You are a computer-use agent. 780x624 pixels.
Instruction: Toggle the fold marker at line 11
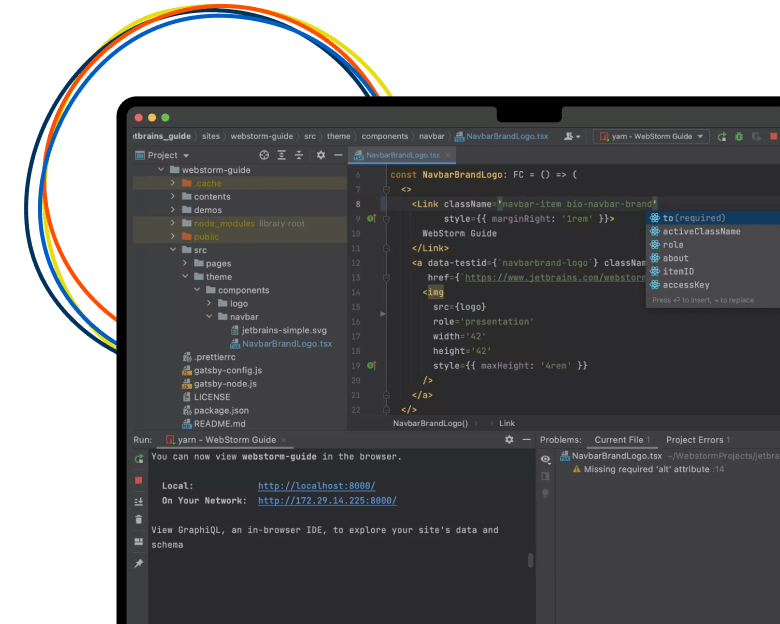coord(386,248)
